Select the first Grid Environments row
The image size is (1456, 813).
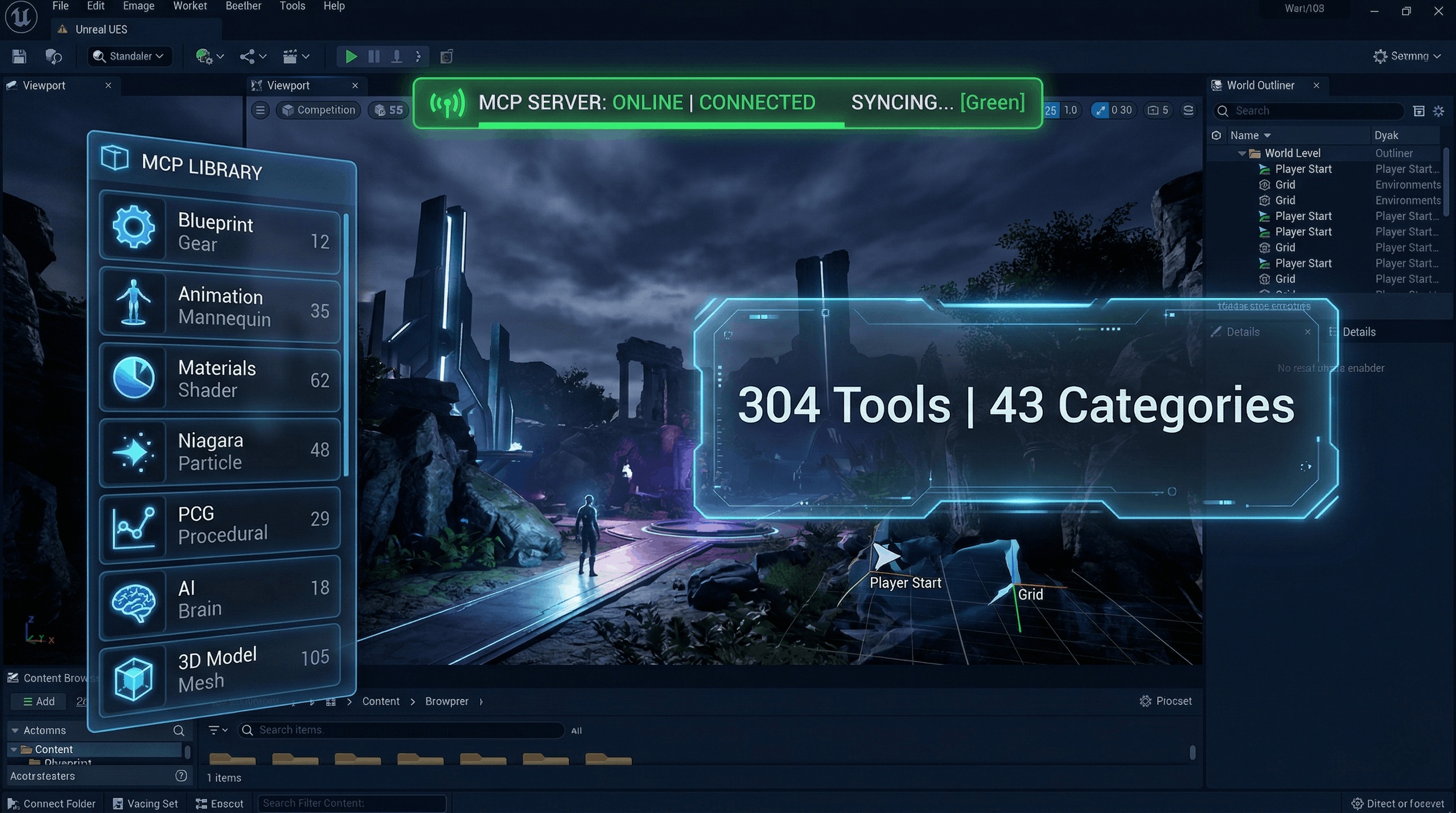[1326, 184]
